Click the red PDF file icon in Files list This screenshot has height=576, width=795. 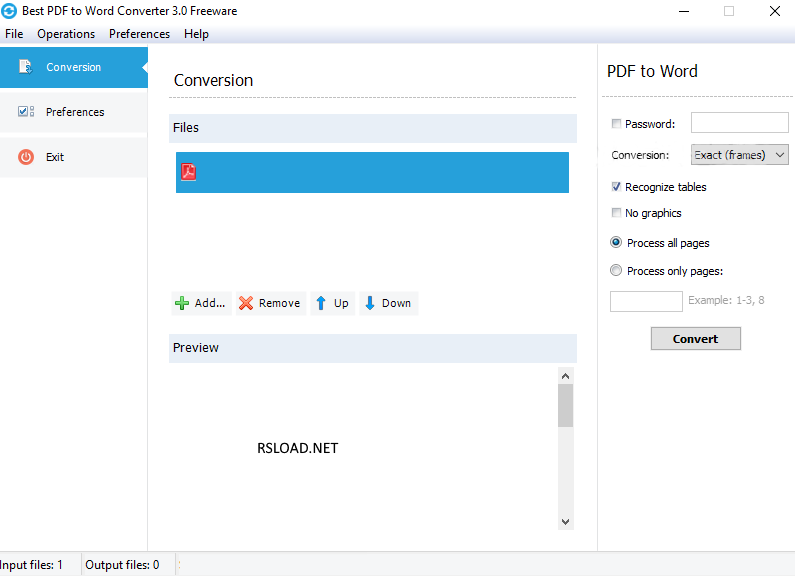(x=189, y=172)
